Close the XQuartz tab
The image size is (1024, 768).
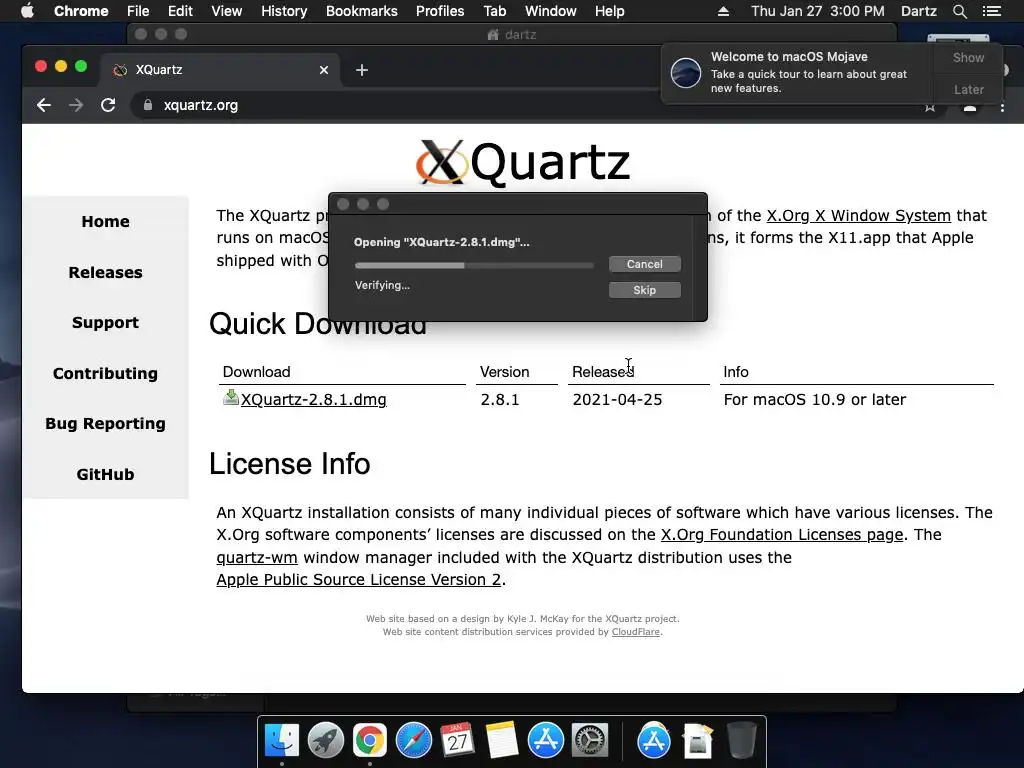pyautogui.click(x=324, y=70)
